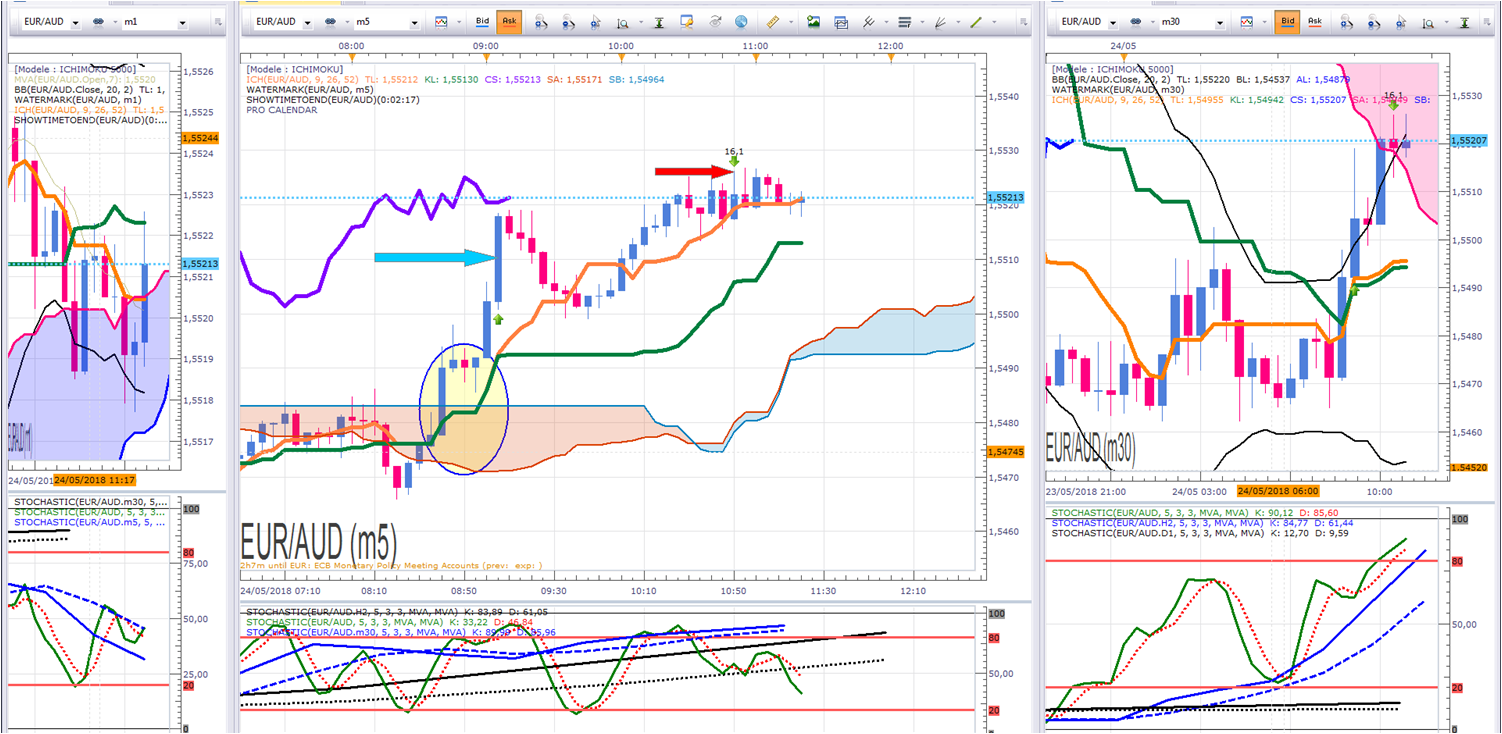Toggle Ask prices on the m30 chart
Screen dimensions: 1502x734
tap(1315, 21)
